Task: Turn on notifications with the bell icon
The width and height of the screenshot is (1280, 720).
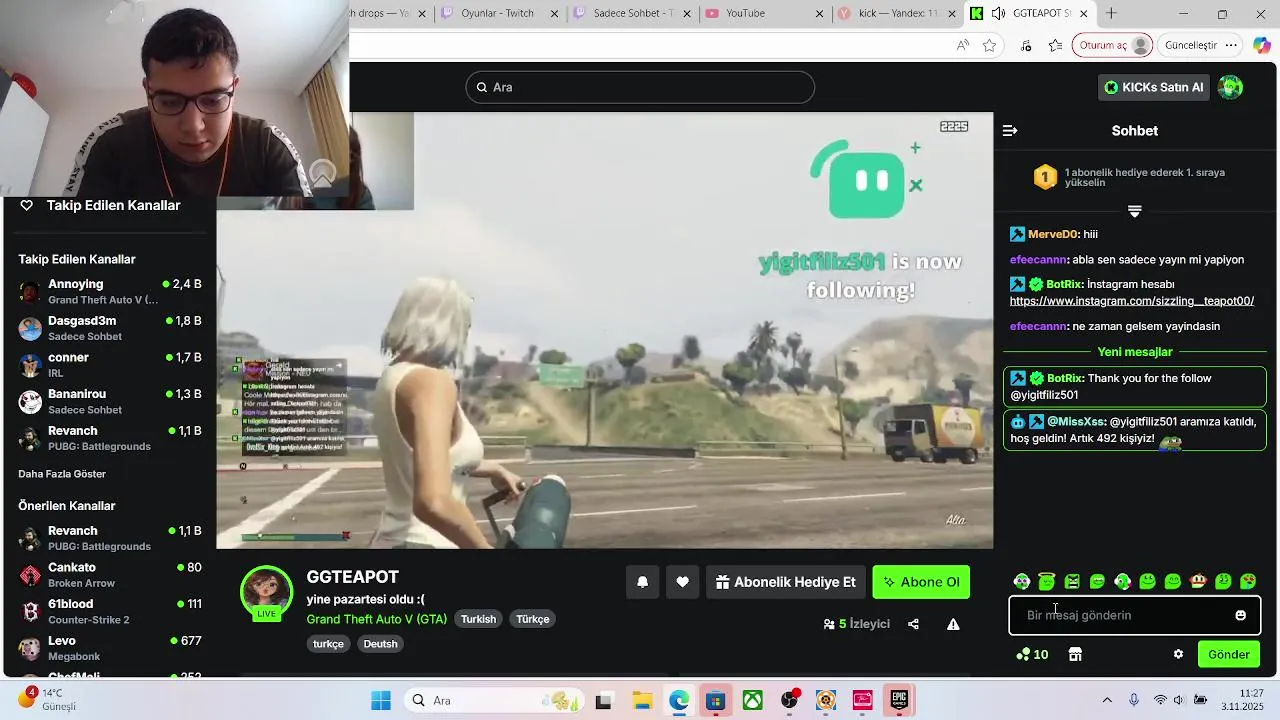Action: (643, 582)
